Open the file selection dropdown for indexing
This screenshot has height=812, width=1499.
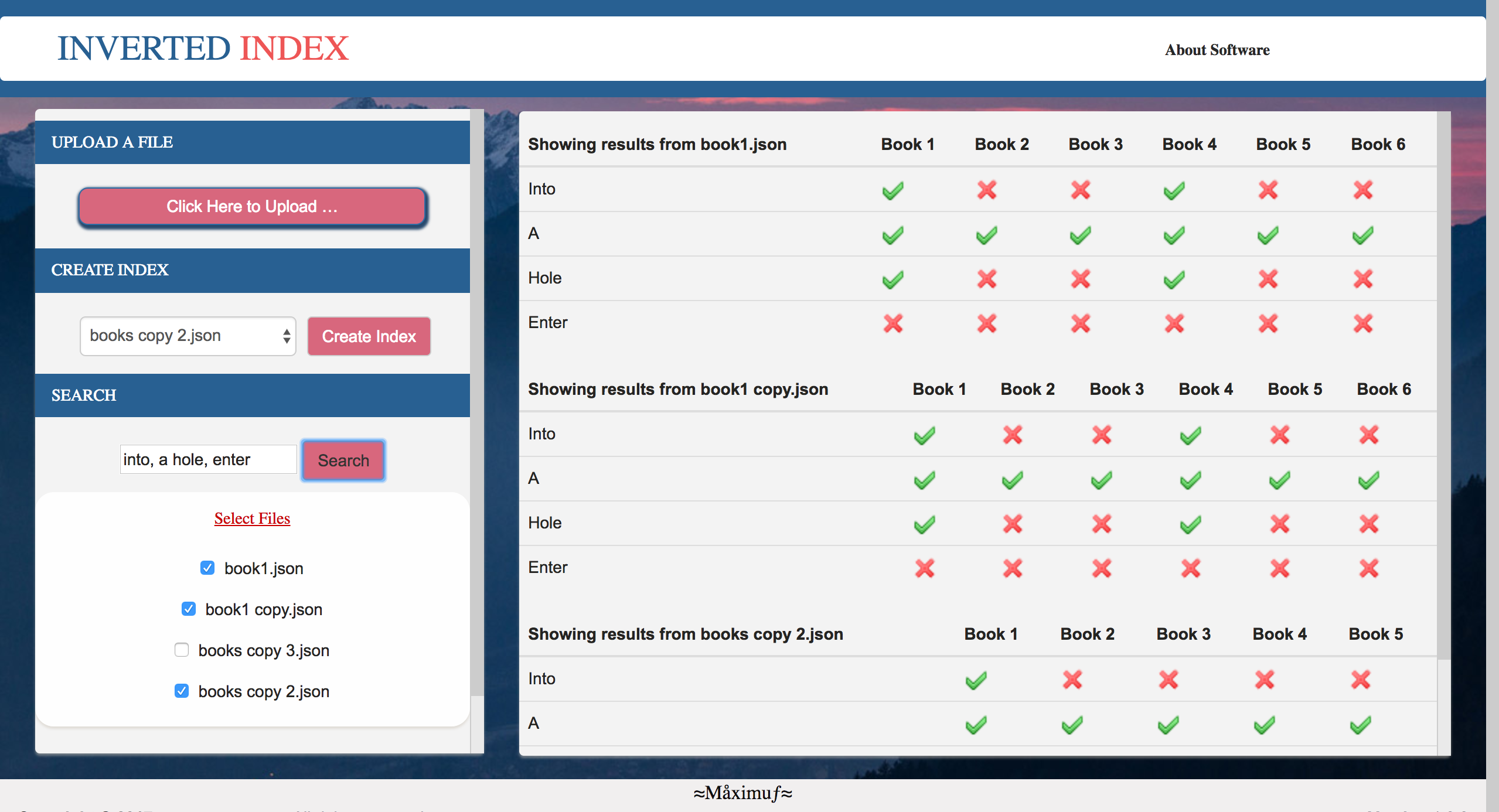188,336
